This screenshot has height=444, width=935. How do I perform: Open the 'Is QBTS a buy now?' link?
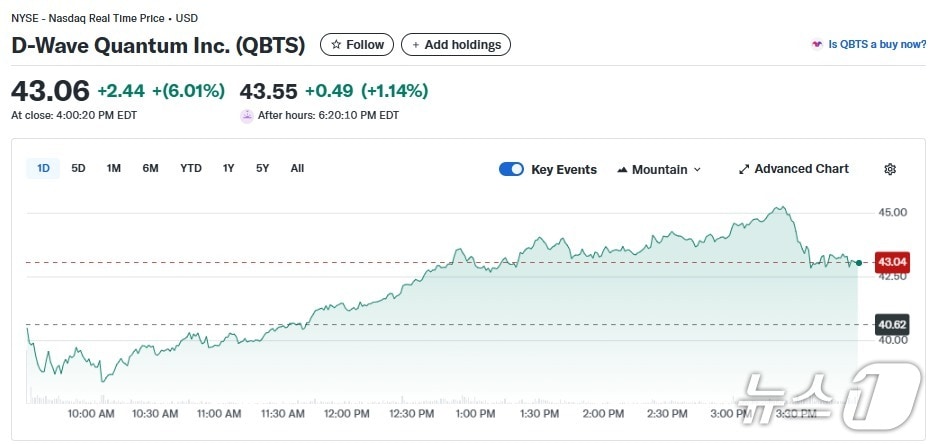pyautogui.click(x=876, y=45)
